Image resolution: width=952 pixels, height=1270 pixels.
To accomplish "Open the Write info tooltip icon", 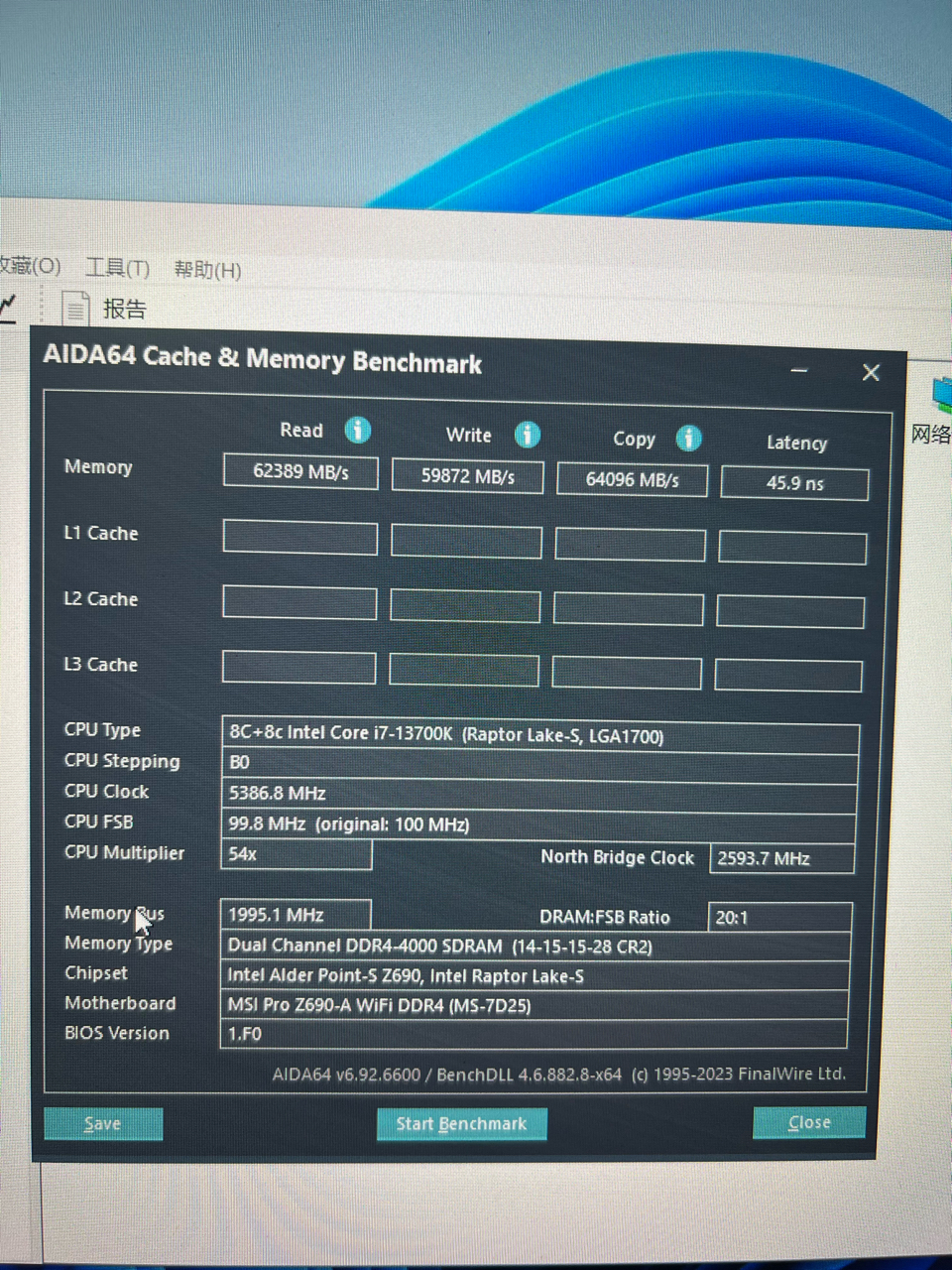I will point(528,435).
